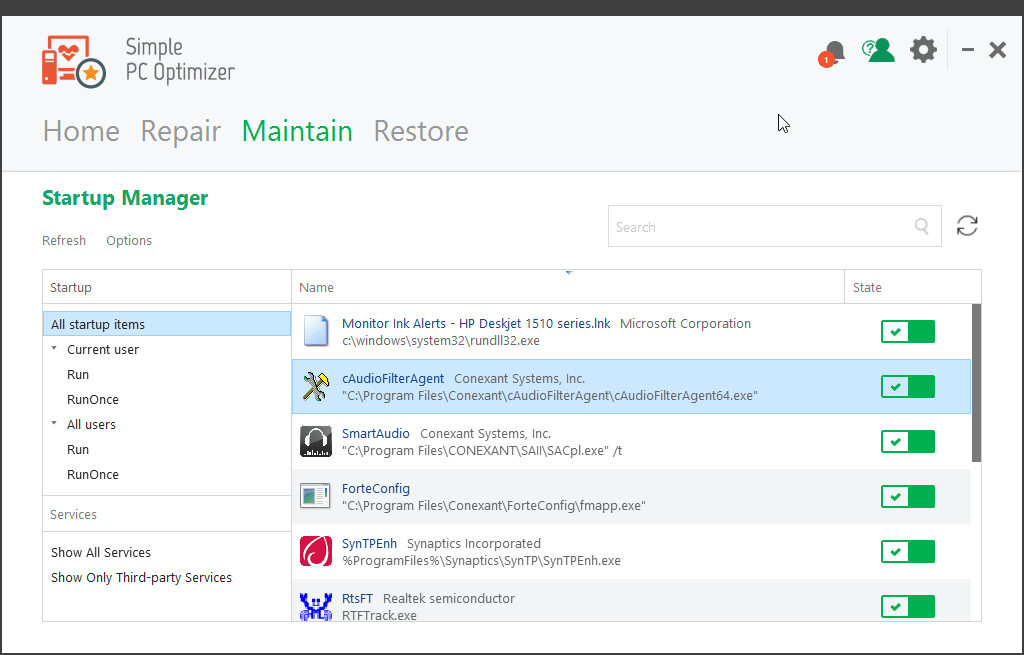The image size is (1024, 655).
Task: Sort list by the Name column header
Action: click(x=317, y=288)
